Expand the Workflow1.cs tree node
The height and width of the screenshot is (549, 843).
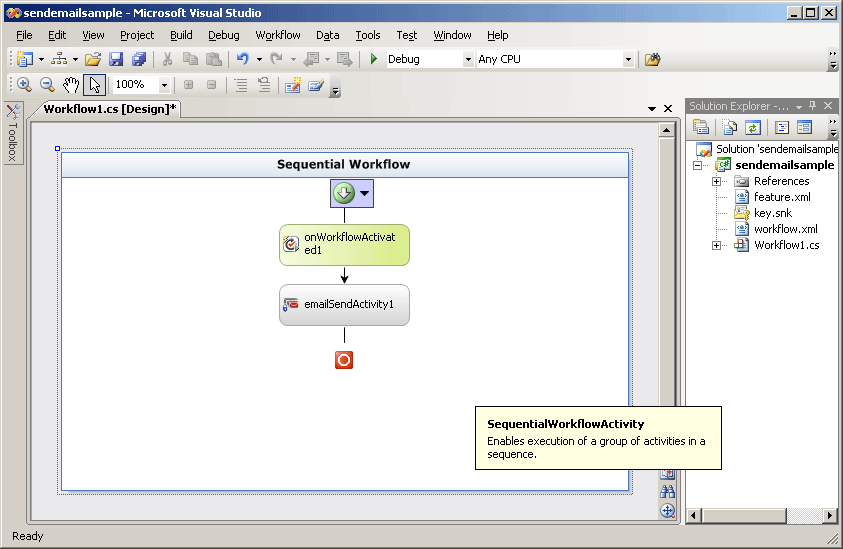[716, 245]
